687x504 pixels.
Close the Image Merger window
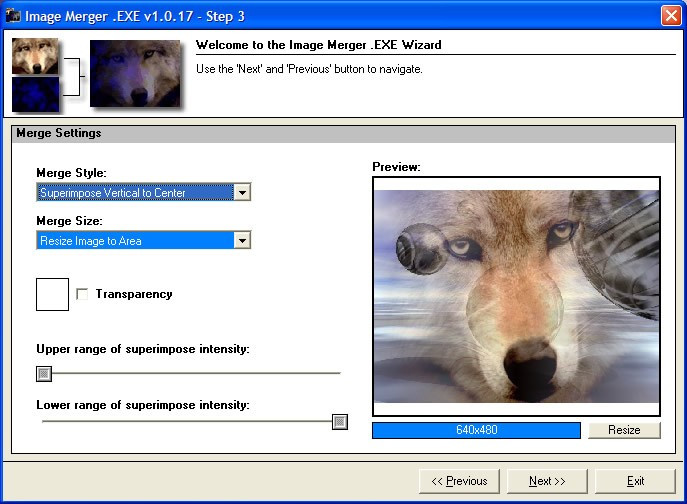(671, 16)
